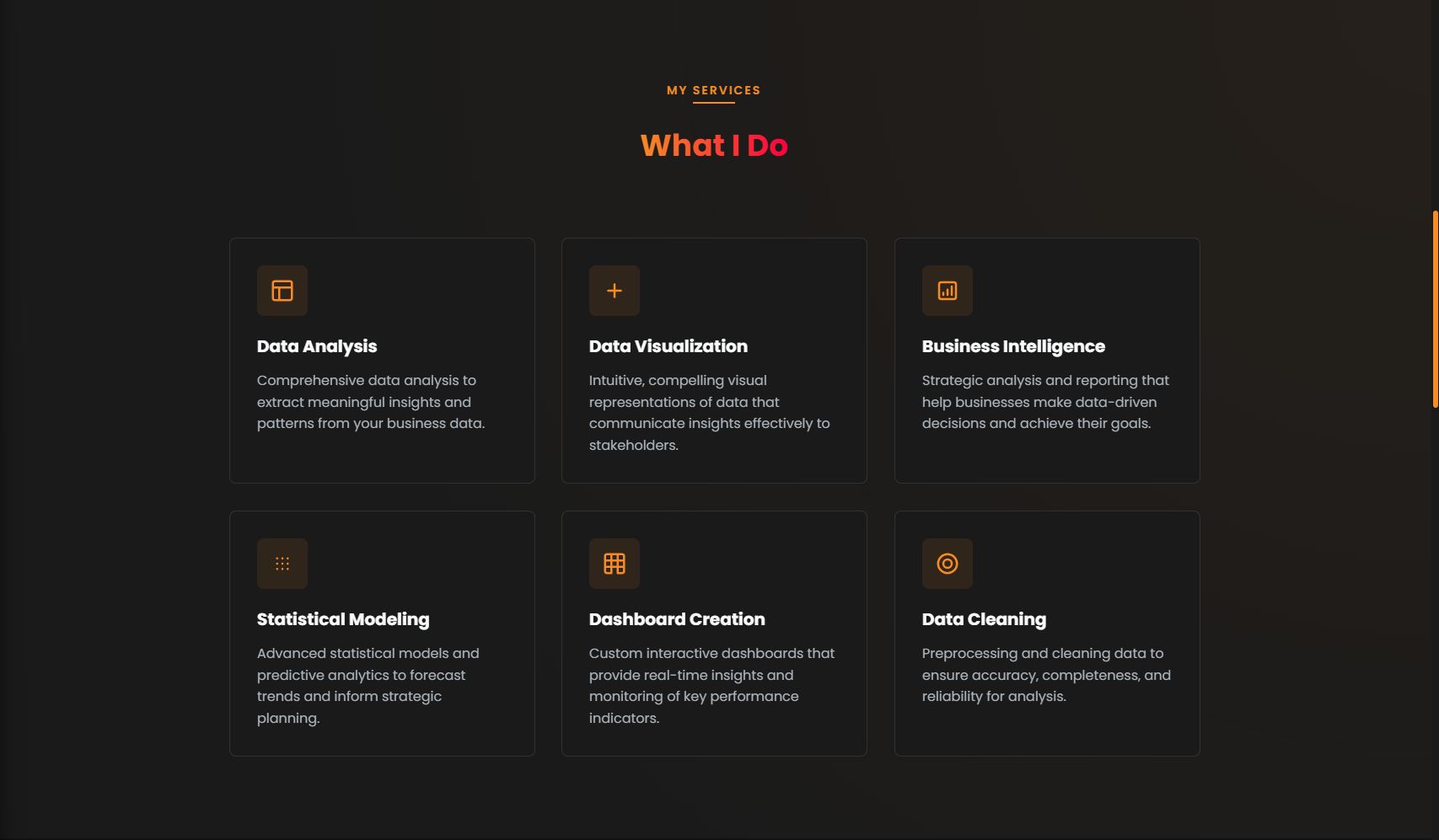Click the What I Do title
This screenshot has width=1439, height=840.
pyautogui.click(x=714, y=145)
